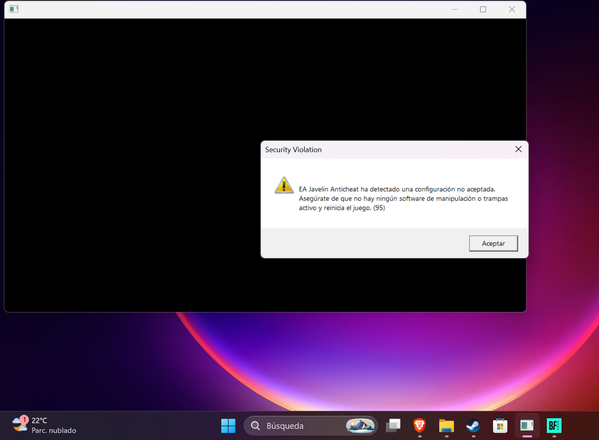
Task: Open Task View from the taskbar
Action: [393, 425]
